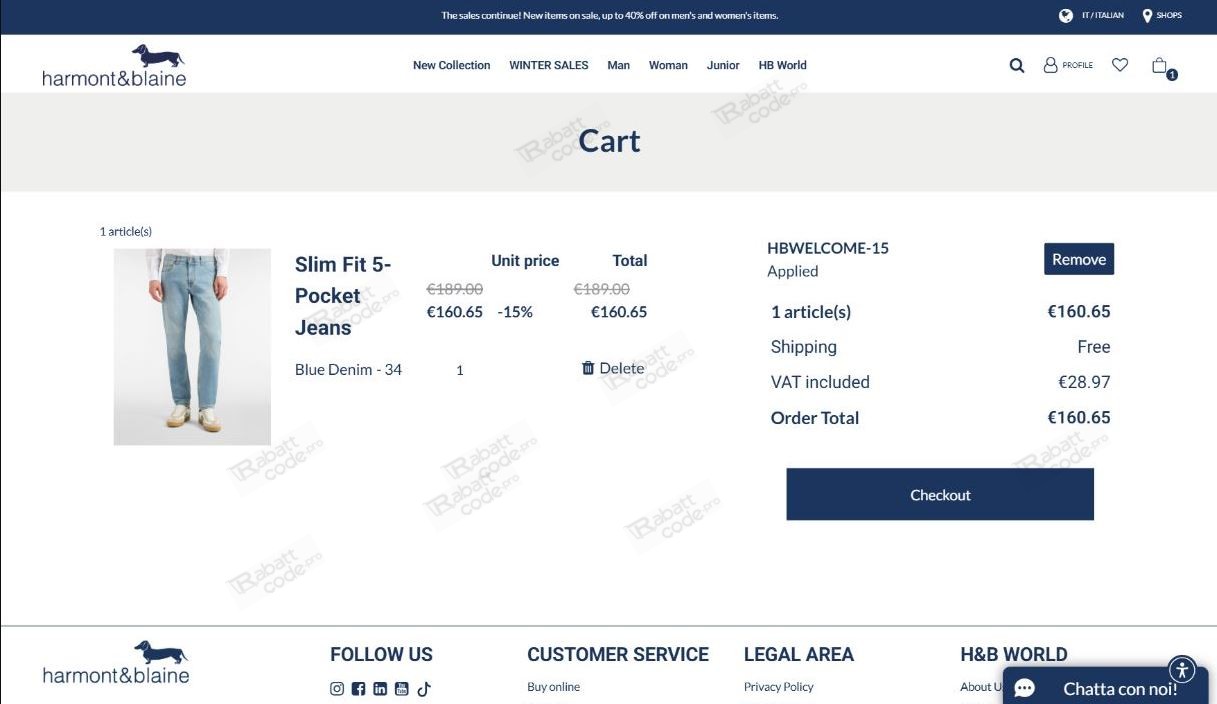Click the Shops location pin icon
Screen dimensions: 1217x704
[x=1147, y=16]
